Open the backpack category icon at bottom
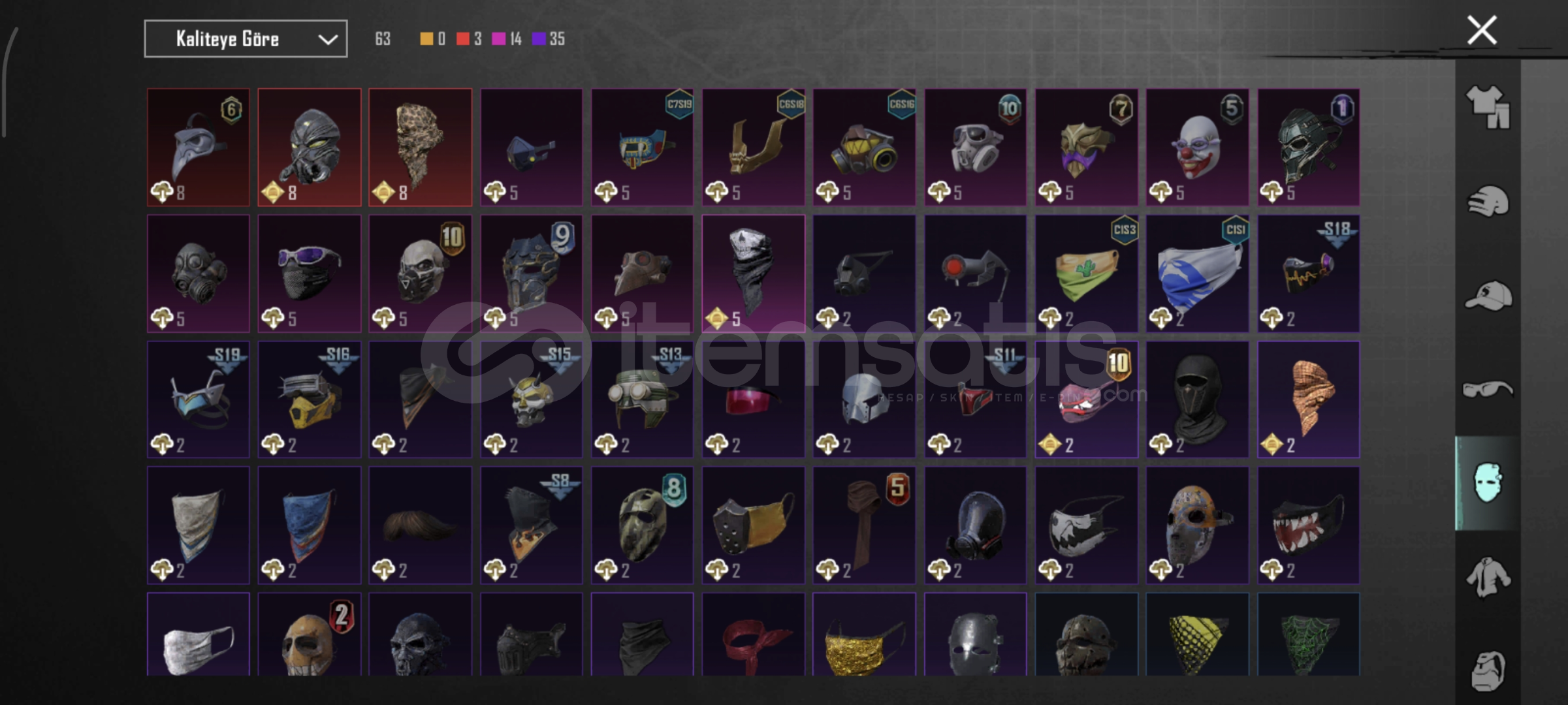The height and width of the screenshot is (705, 1568). click(x=1488, y=670)
